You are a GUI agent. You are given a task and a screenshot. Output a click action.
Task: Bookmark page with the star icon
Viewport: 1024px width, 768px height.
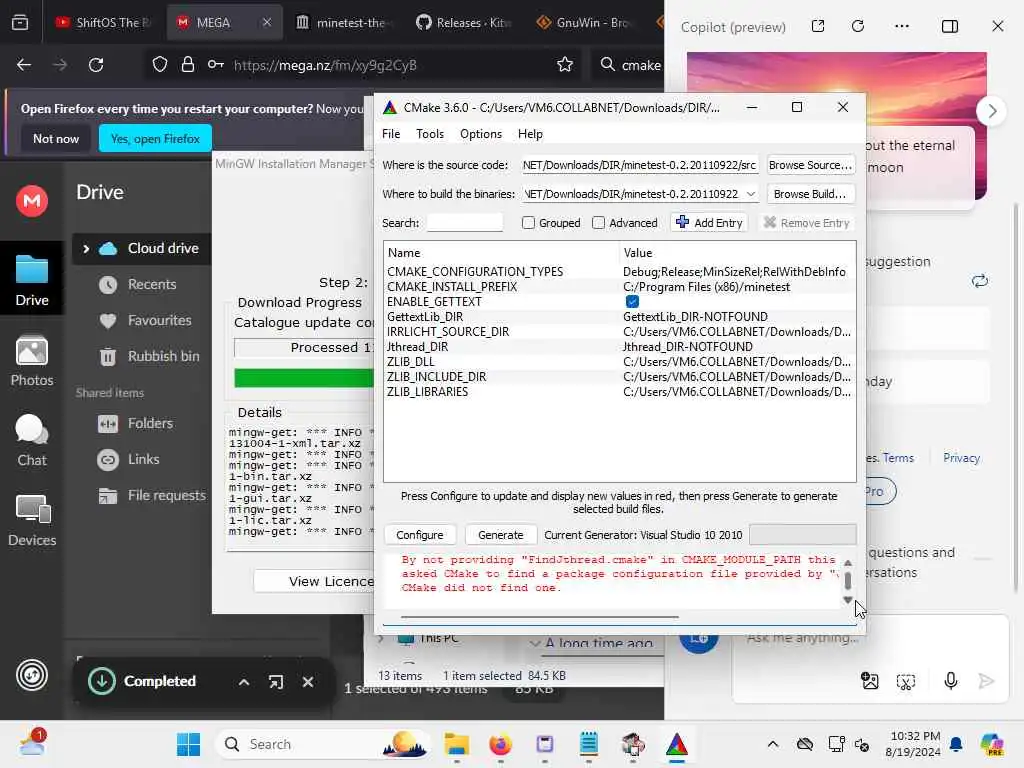click(x=565, y=65)
